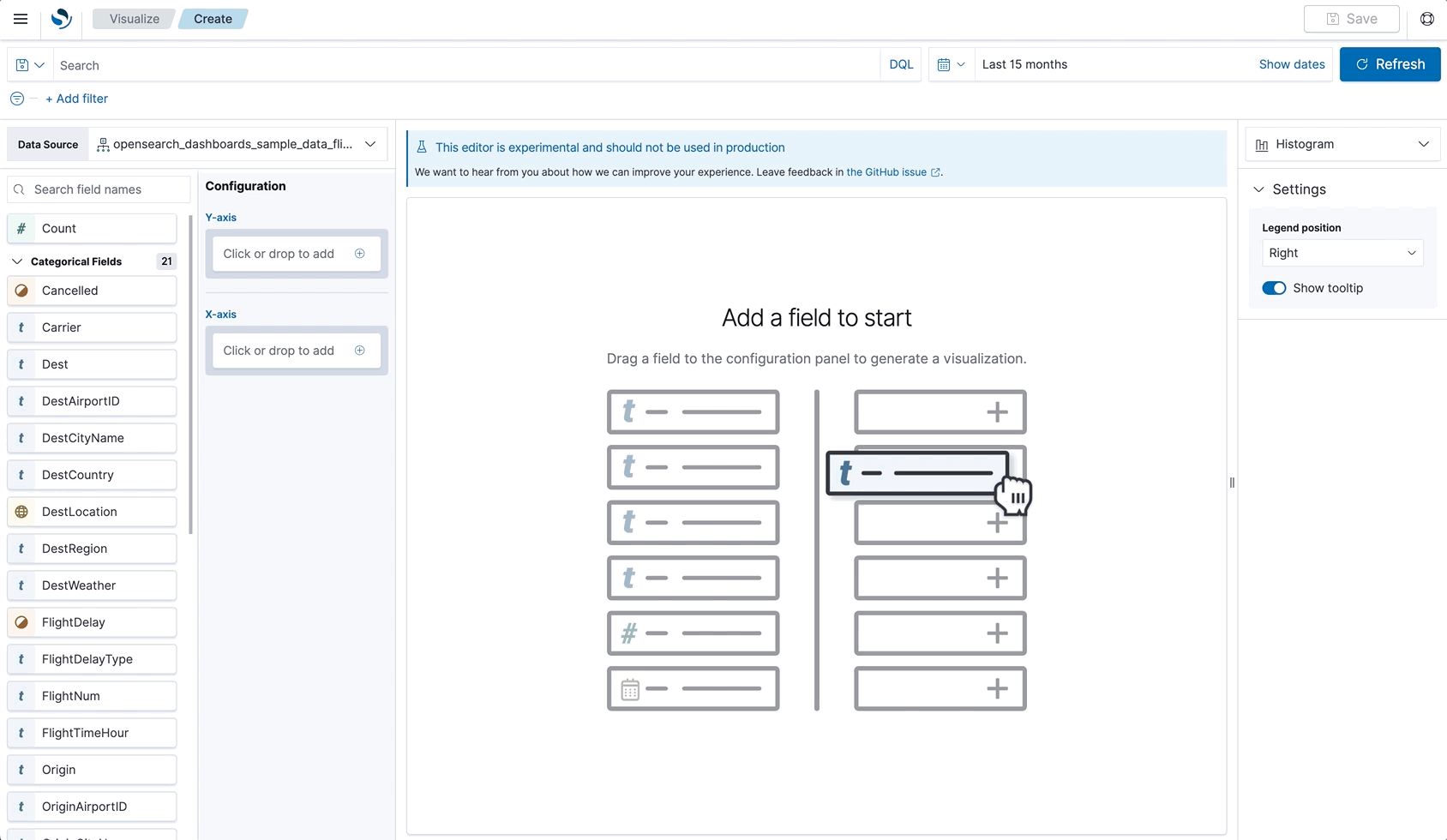Viewport: 1447px width, 840px height.
Task: Select the Origin field
Action: (92, 770)
